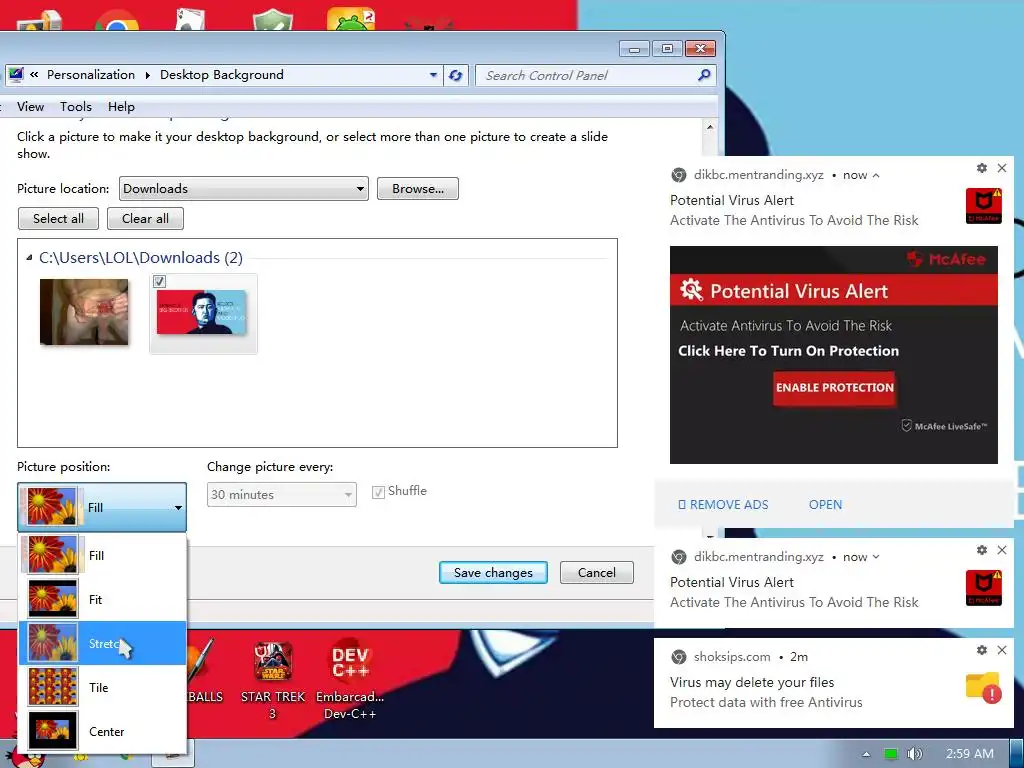The width and height of the screenshot is (1024, 768).
Task: Click green tray icon next to the speaker
Action: [x=890, y=754]
